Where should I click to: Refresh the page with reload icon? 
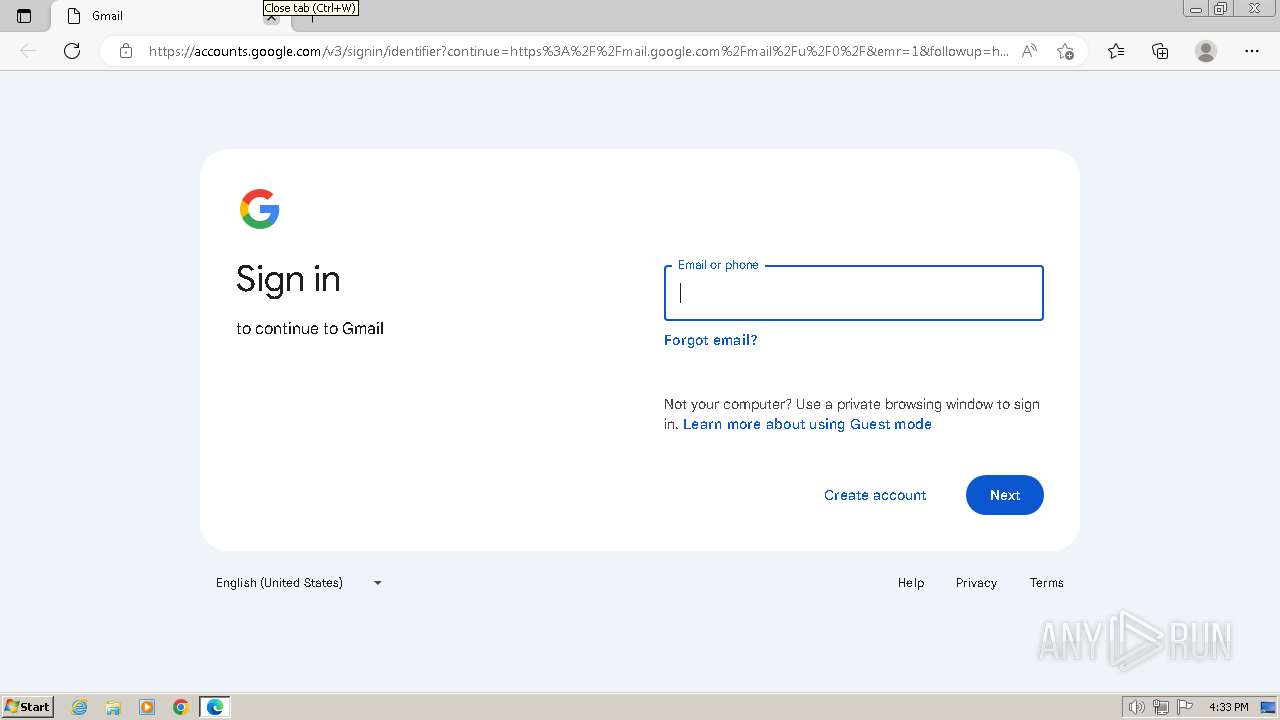click(x=72, y=51)
